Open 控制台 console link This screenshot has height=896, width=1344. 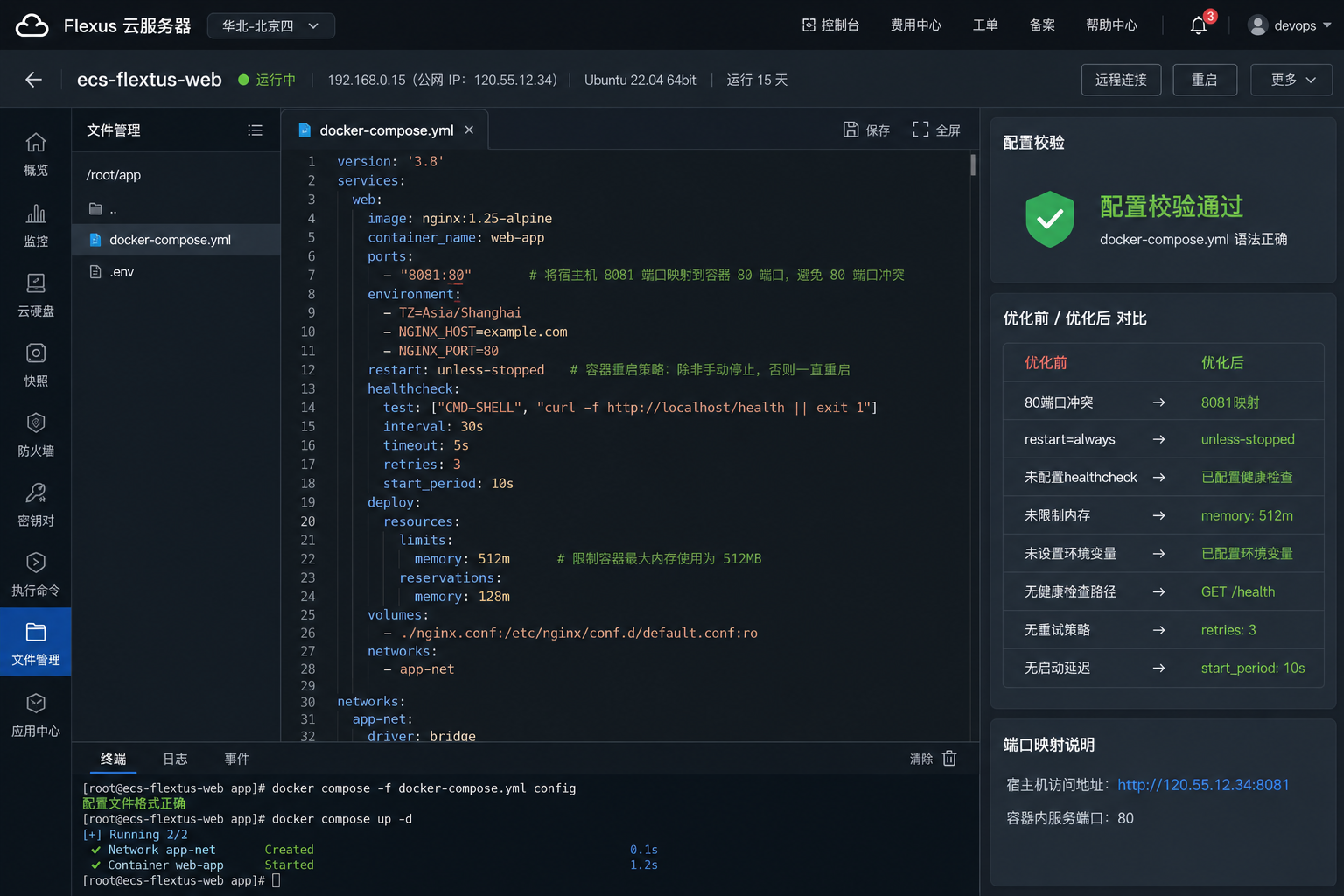pos(830,25)
